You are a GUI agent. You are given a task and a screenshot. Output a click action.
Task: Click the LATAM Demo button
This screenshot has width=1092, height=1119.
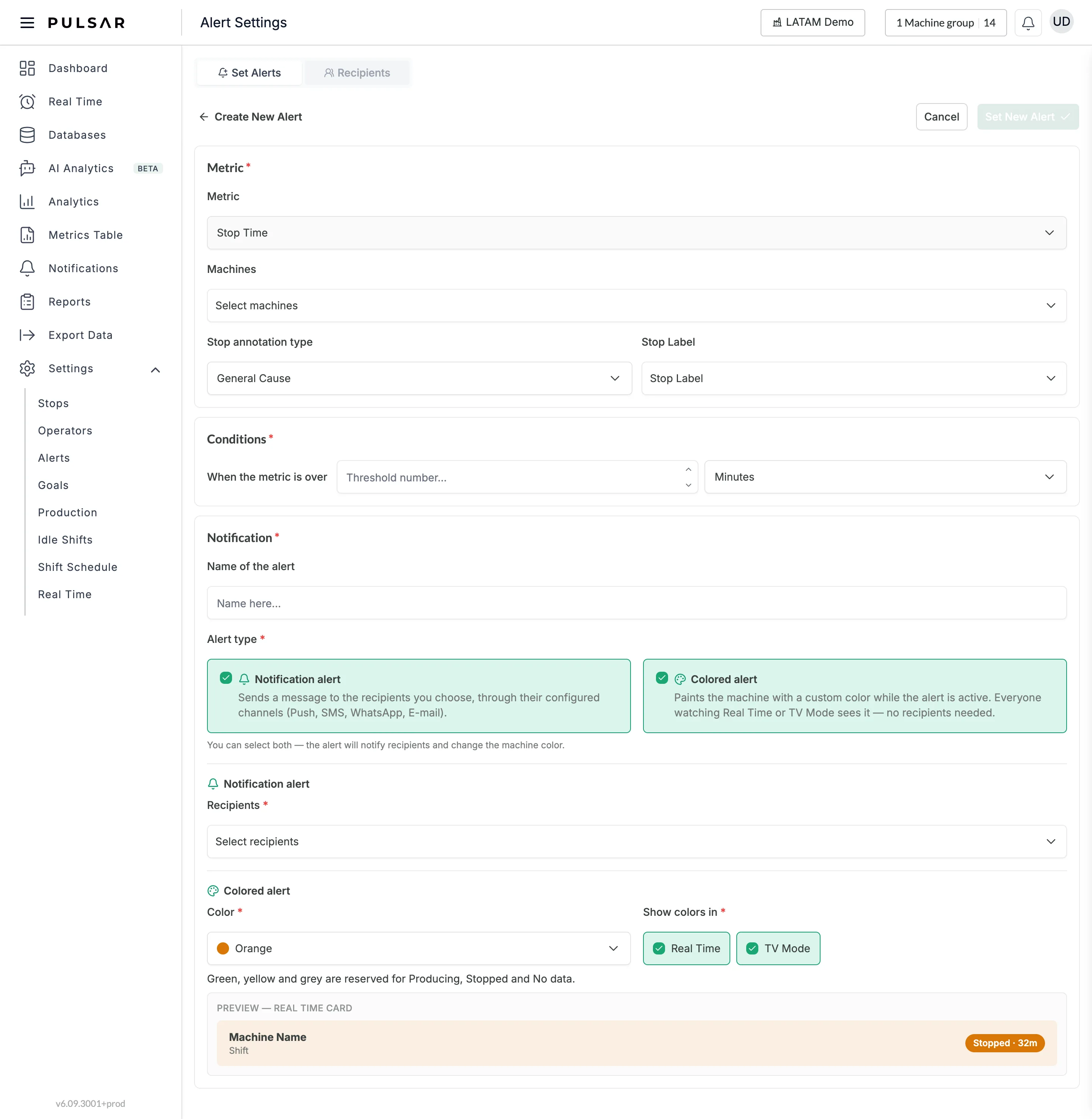[813, 22]
